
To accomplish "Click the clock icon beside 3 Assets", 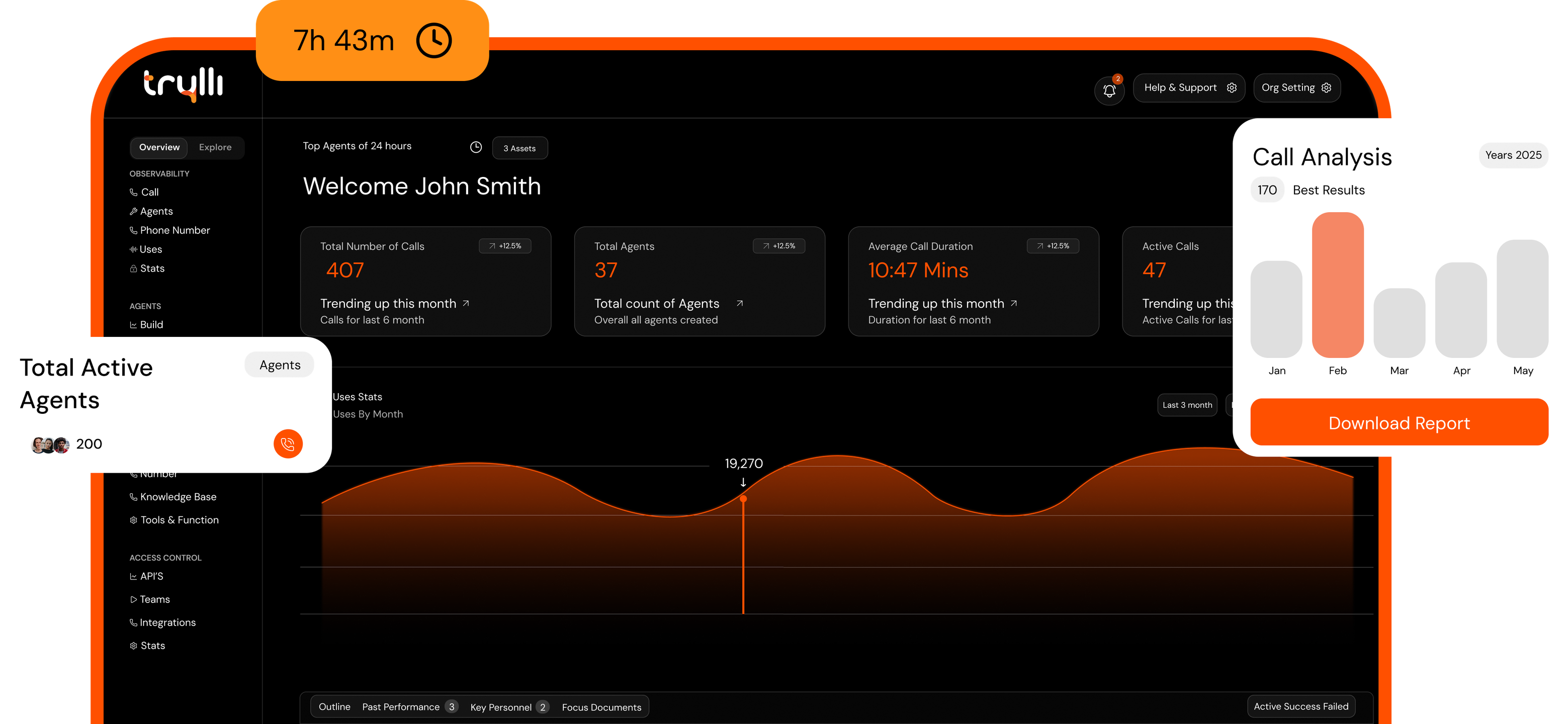I will 476,147.
